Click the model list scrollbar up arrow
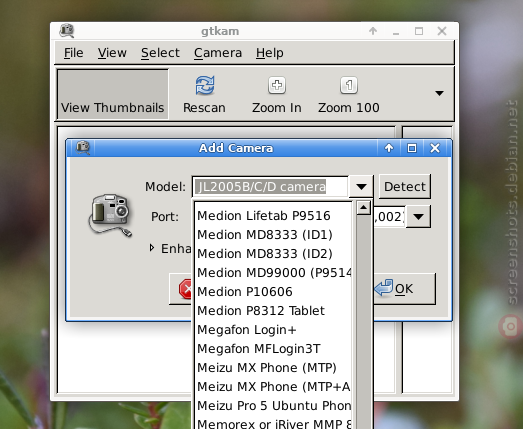Screen dimensions: 523x429 point(364,208)
